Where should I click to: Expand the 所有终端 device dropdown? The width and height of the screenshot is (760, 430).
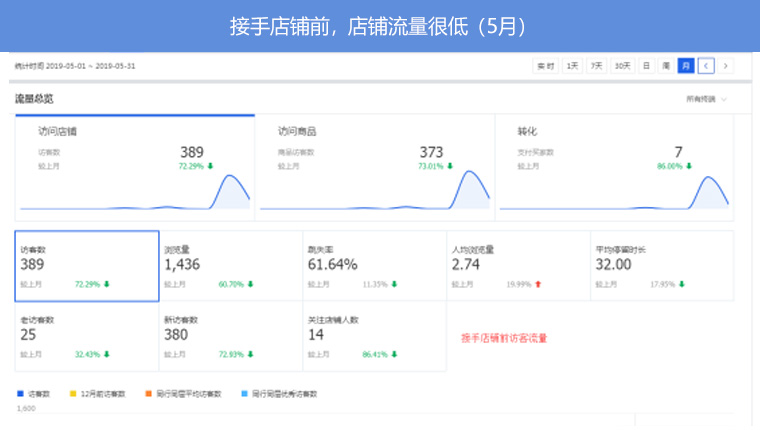pyautogui.click(x=706, y=99)
